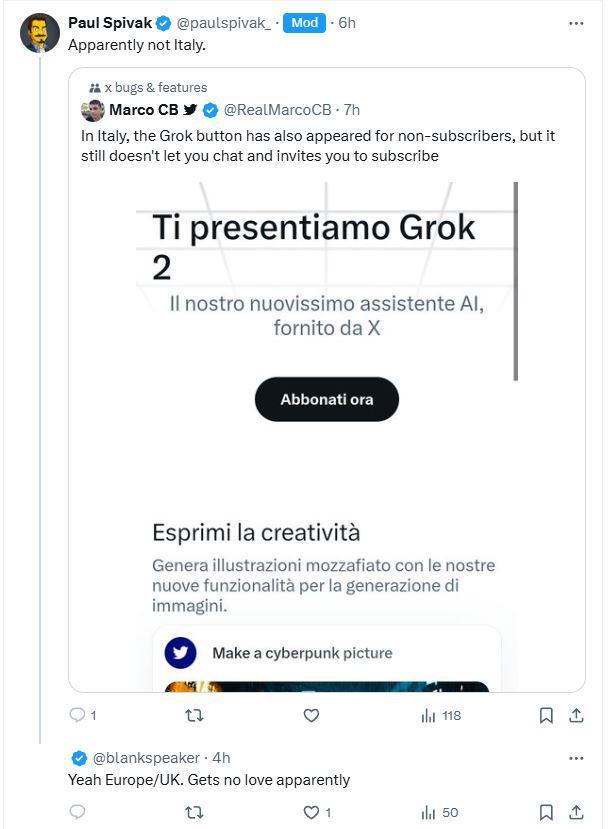Image resolution: width=612 pixels, height=829 pixels.
Task: Bookmark Paul Spivak's post
Action: (x=546, y=715)
